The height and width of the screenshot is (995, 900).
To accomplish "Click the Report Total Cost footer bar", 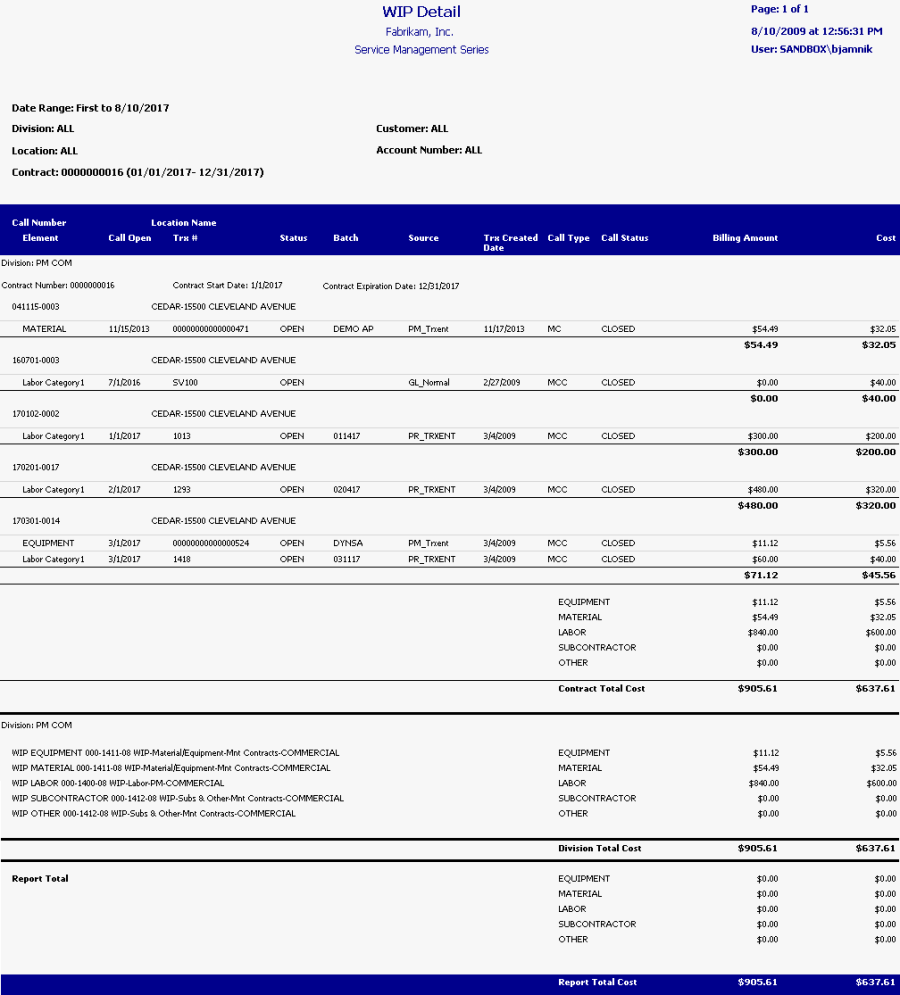I will pos(599,982).
